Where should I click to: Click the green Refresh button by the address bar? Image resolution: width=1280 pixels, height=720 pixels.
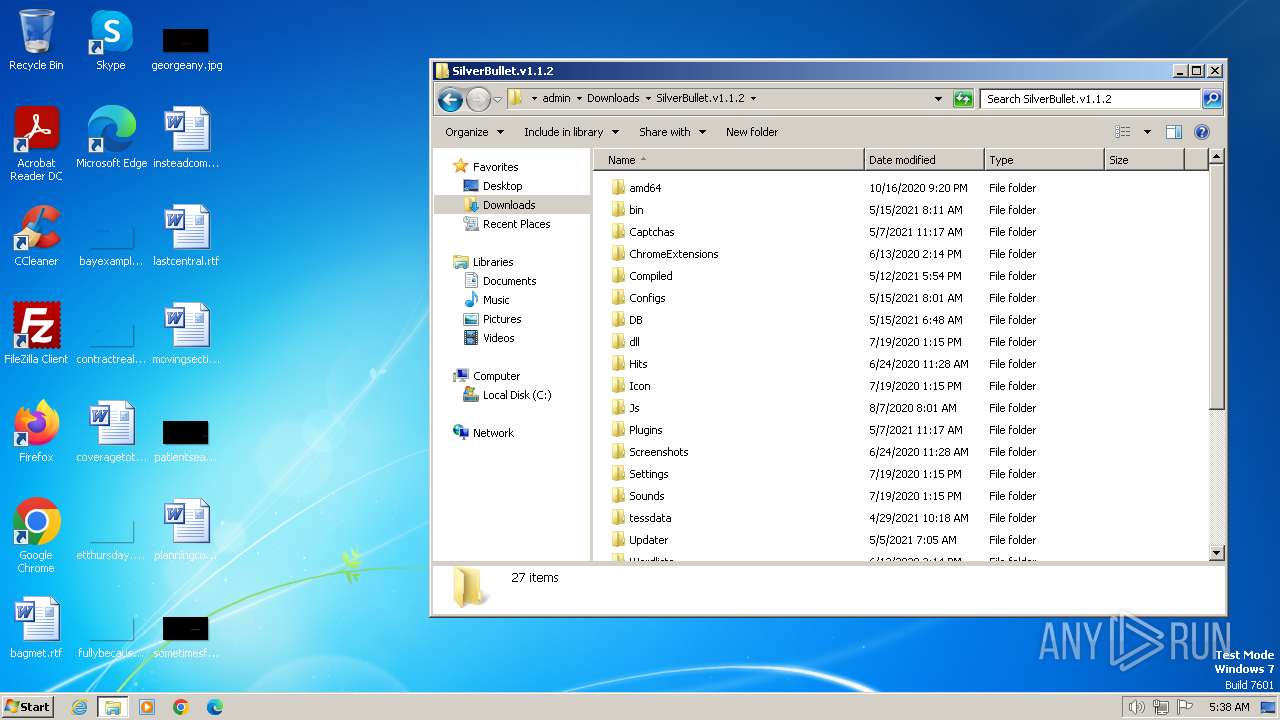[x=963, y=99]
